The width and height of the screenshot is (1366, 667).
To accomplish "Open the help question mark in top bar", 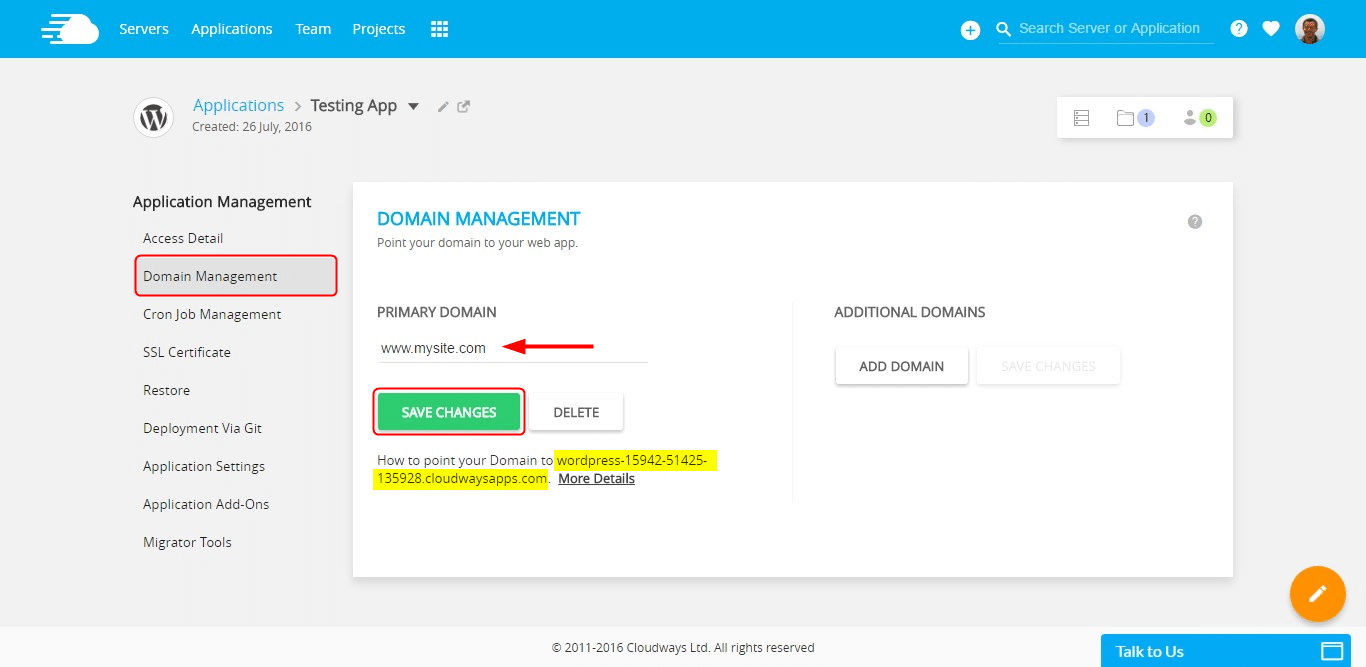I will 1239,29.
